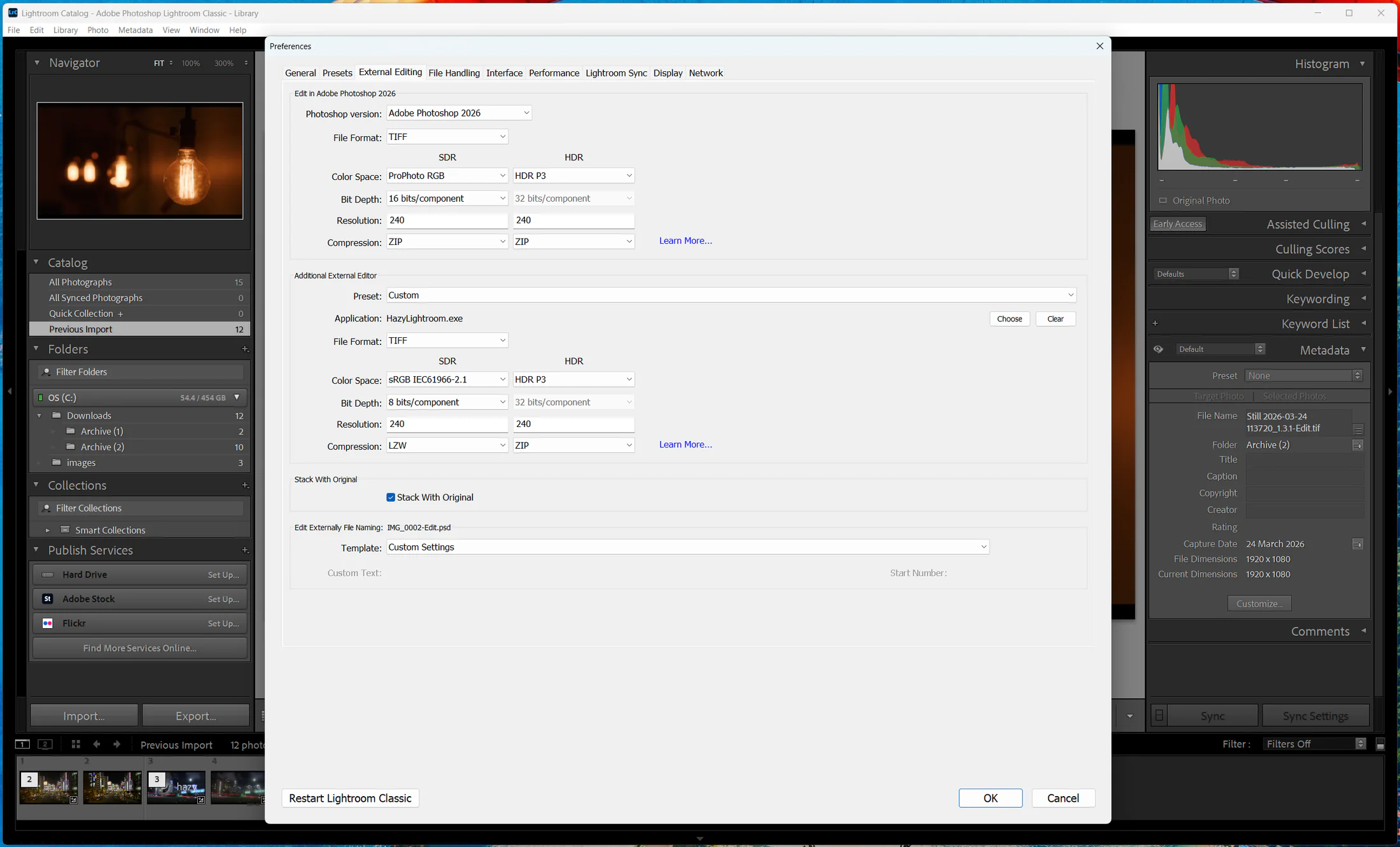Click the Import button
Viewport: 1400px width, 847px height.
[x=84, y=715]
